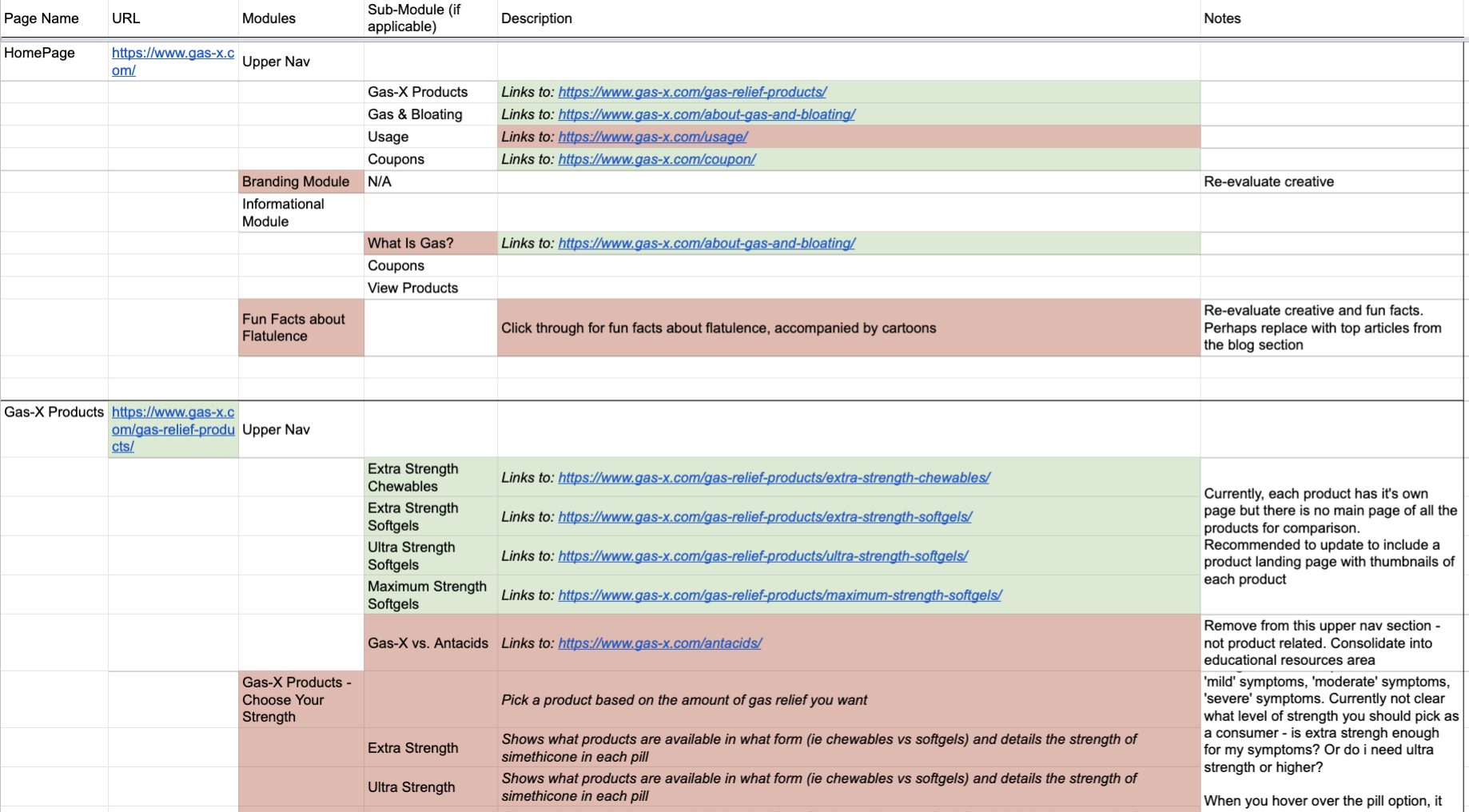
Task: Select the note about a product landing page
Action: tap(1333, 536)
